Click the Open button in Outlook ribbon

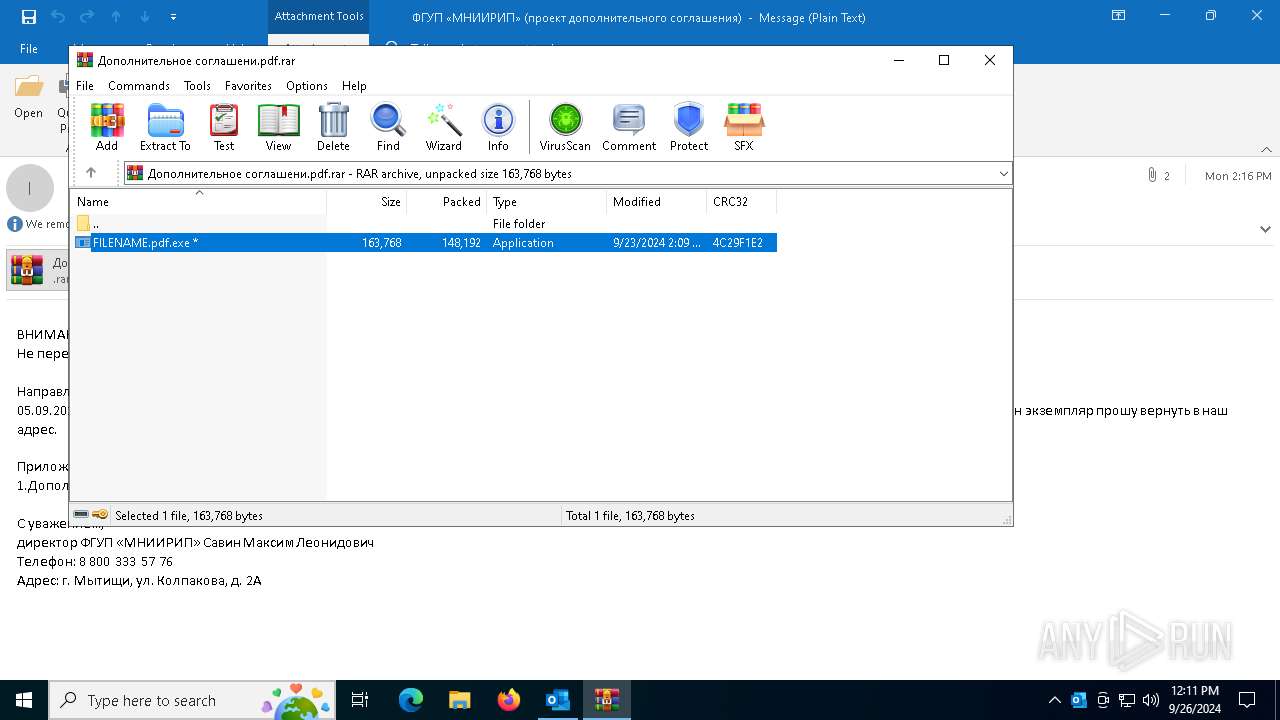(x=28, y=98)
